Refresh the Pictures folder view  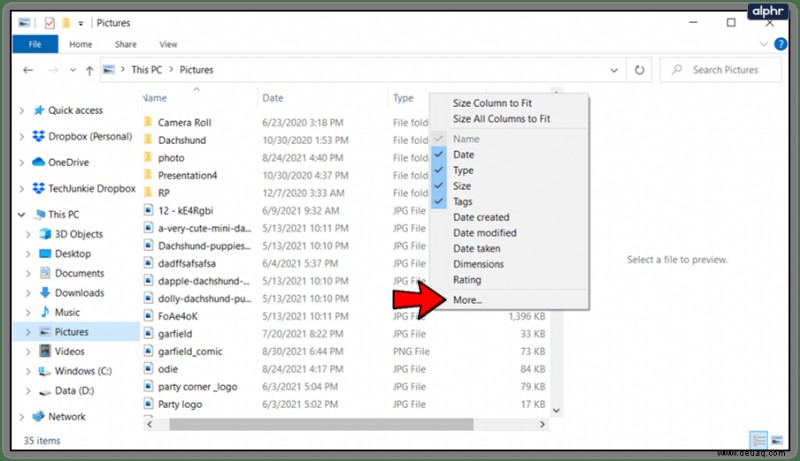tap(639, 70)
